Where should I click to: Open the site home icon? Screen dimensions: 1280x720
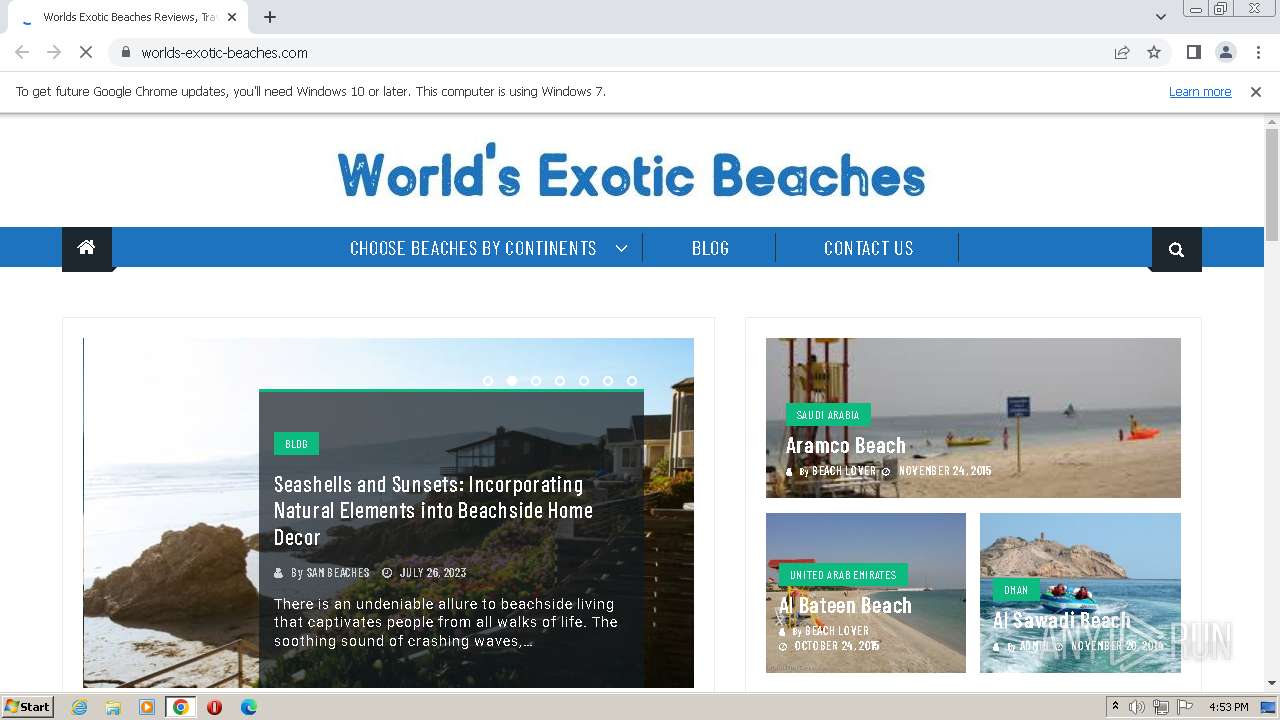click(x=87, y=248)
